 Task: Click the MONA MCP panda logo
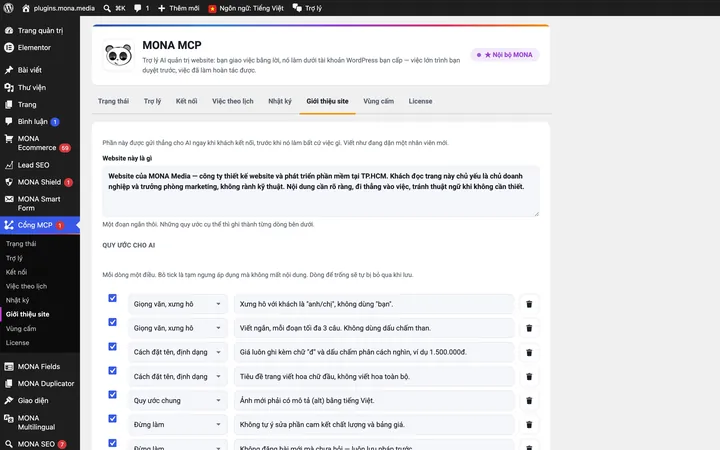pyautogui.click(x=118, y=55)
